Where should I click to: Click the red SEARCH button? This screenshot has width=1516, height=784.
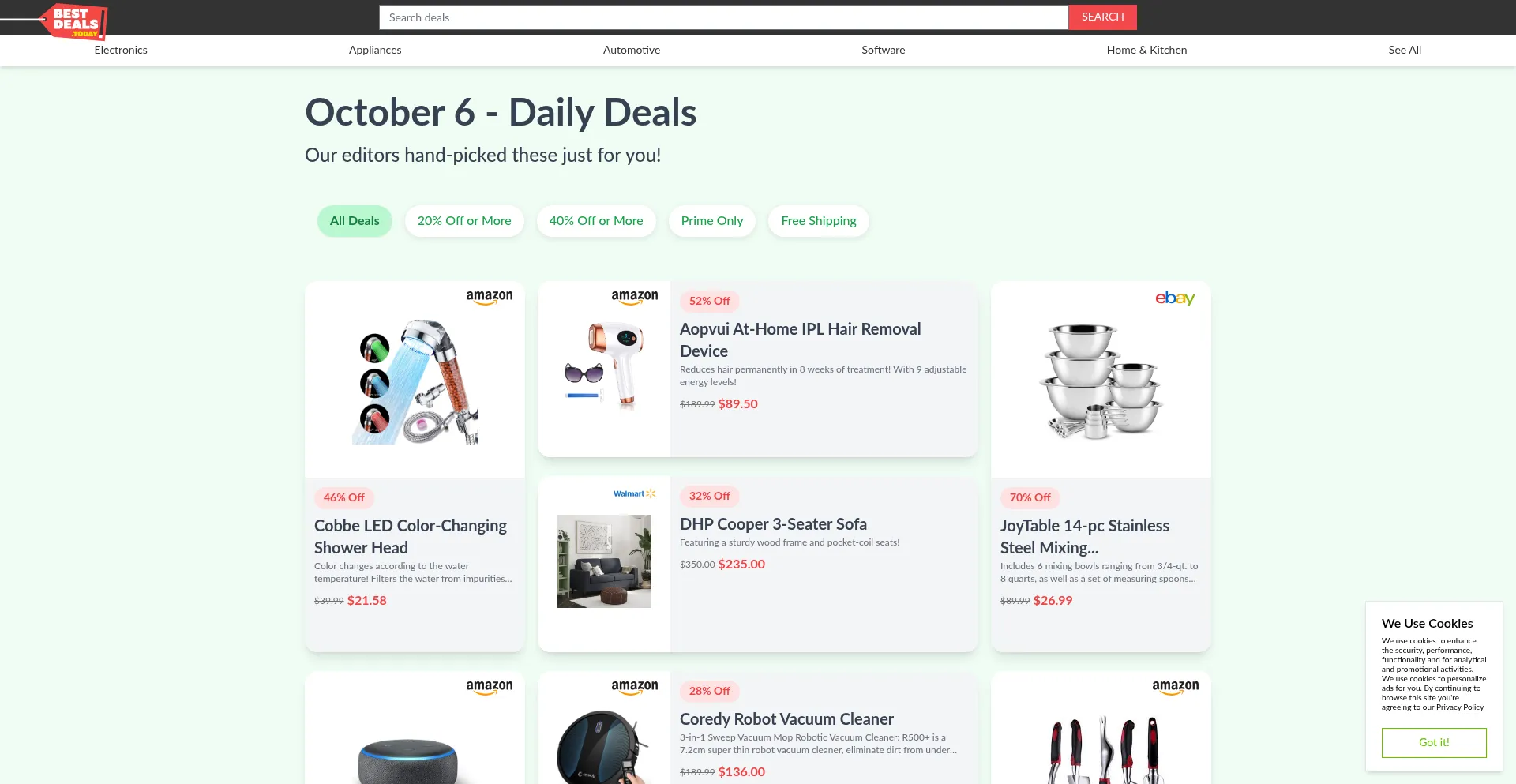[1102, 17]
